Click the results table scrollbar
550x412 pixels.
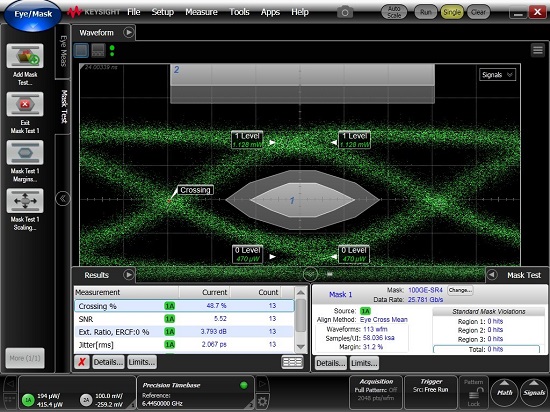tap(301, 319)
